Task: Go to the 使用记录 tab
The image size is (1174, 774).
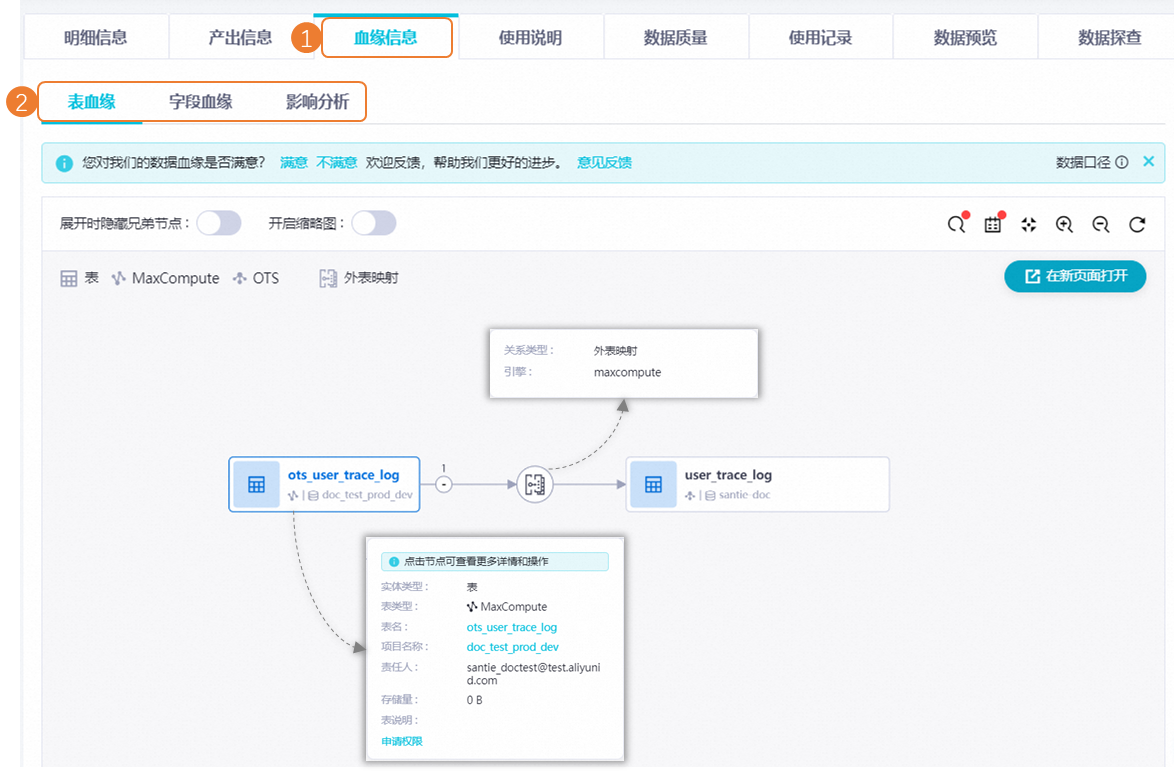Action: [x=820, y=37]
